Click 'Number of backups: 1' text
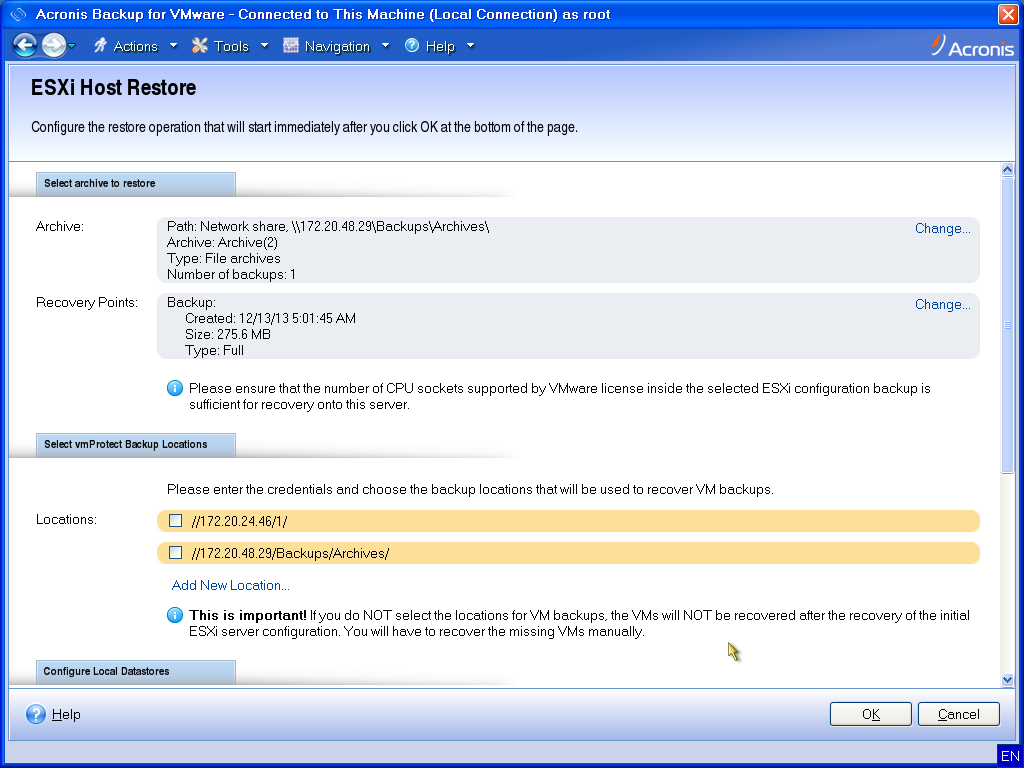 [231, 274]
